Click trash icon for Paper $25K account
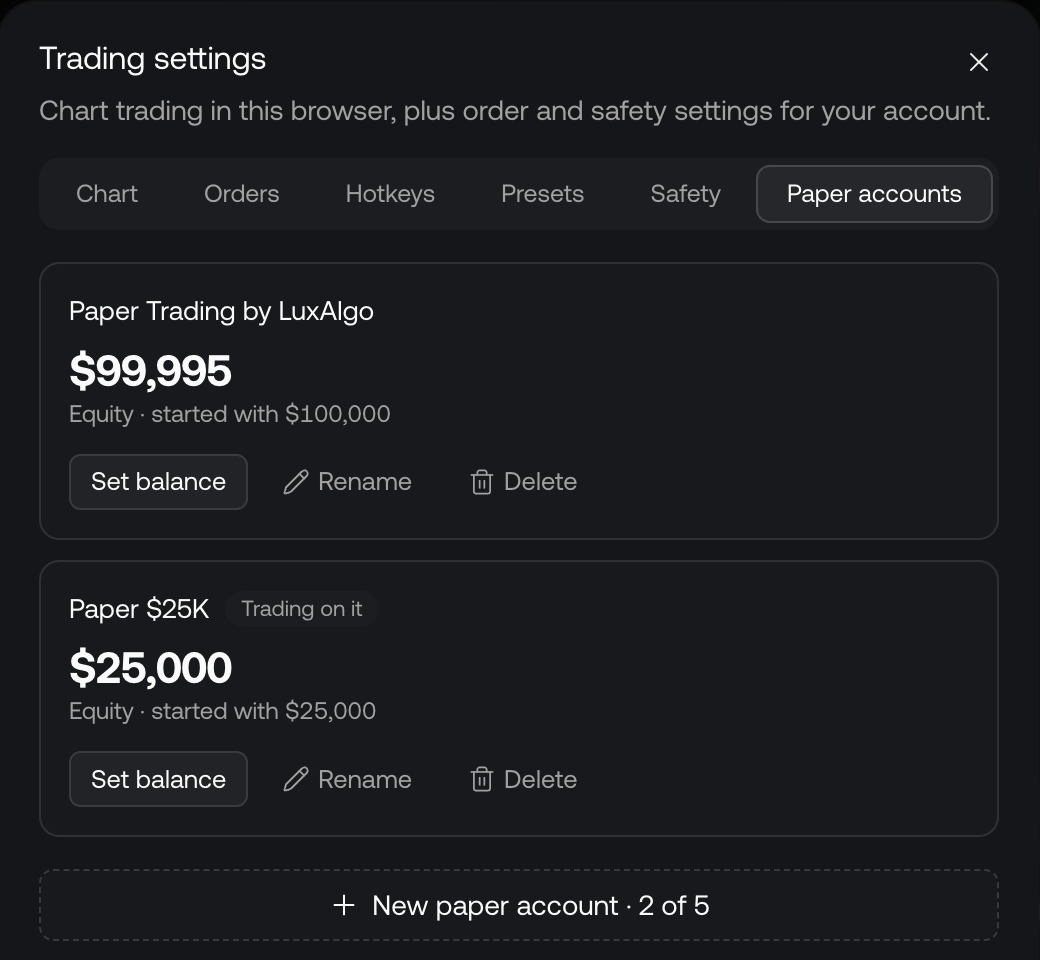 coord(482,779)
